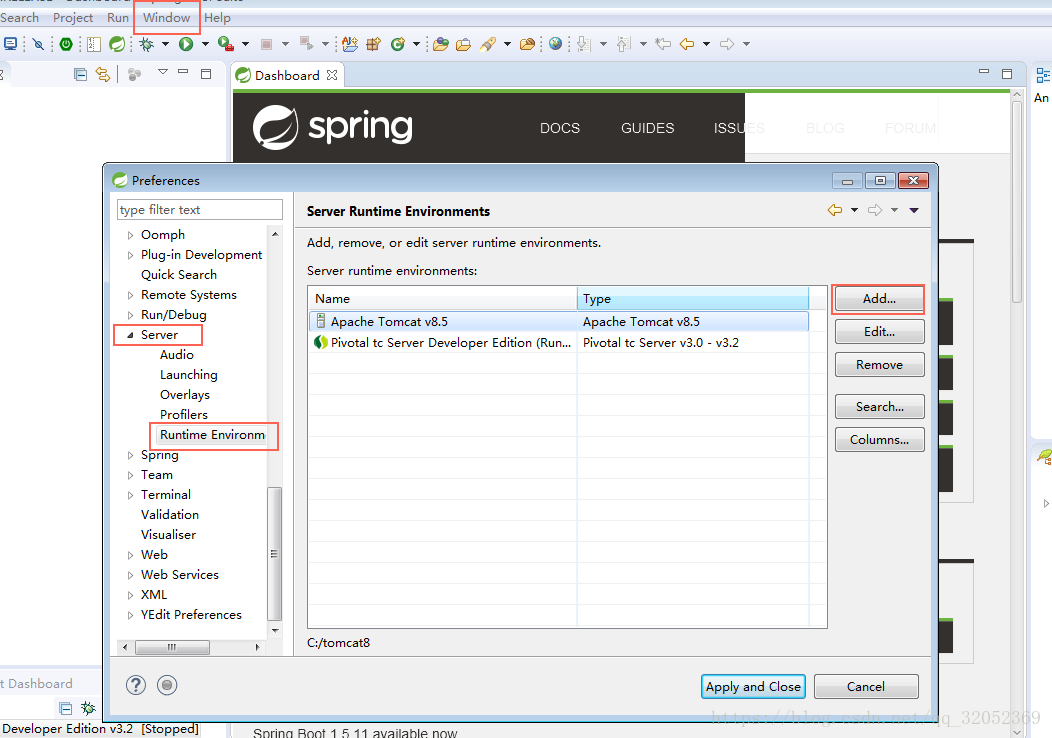Screen dimensions: 1052x738
Task: Click the Edit... button
Action: click(879, 331)
